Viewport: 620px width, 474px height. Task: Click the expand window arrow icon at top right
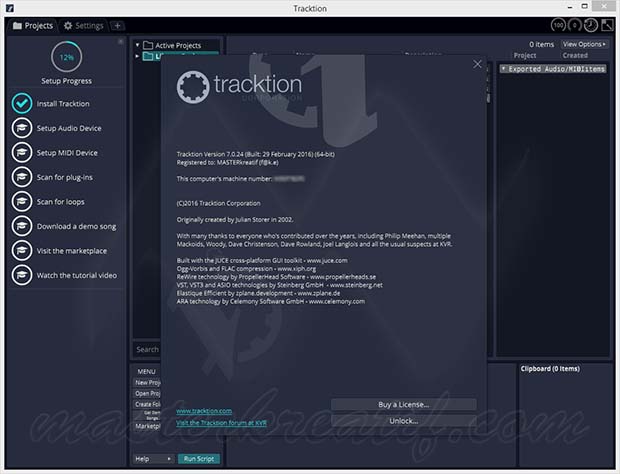coord(607,25)
